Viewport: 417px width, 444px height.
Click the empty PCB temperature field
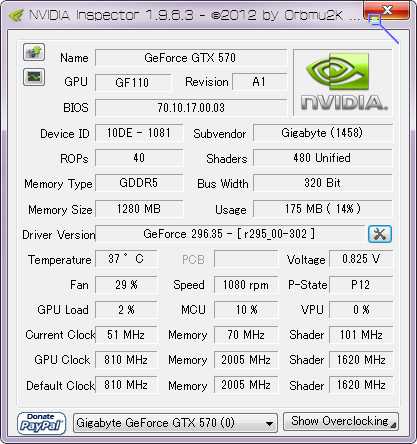[246, 259]
